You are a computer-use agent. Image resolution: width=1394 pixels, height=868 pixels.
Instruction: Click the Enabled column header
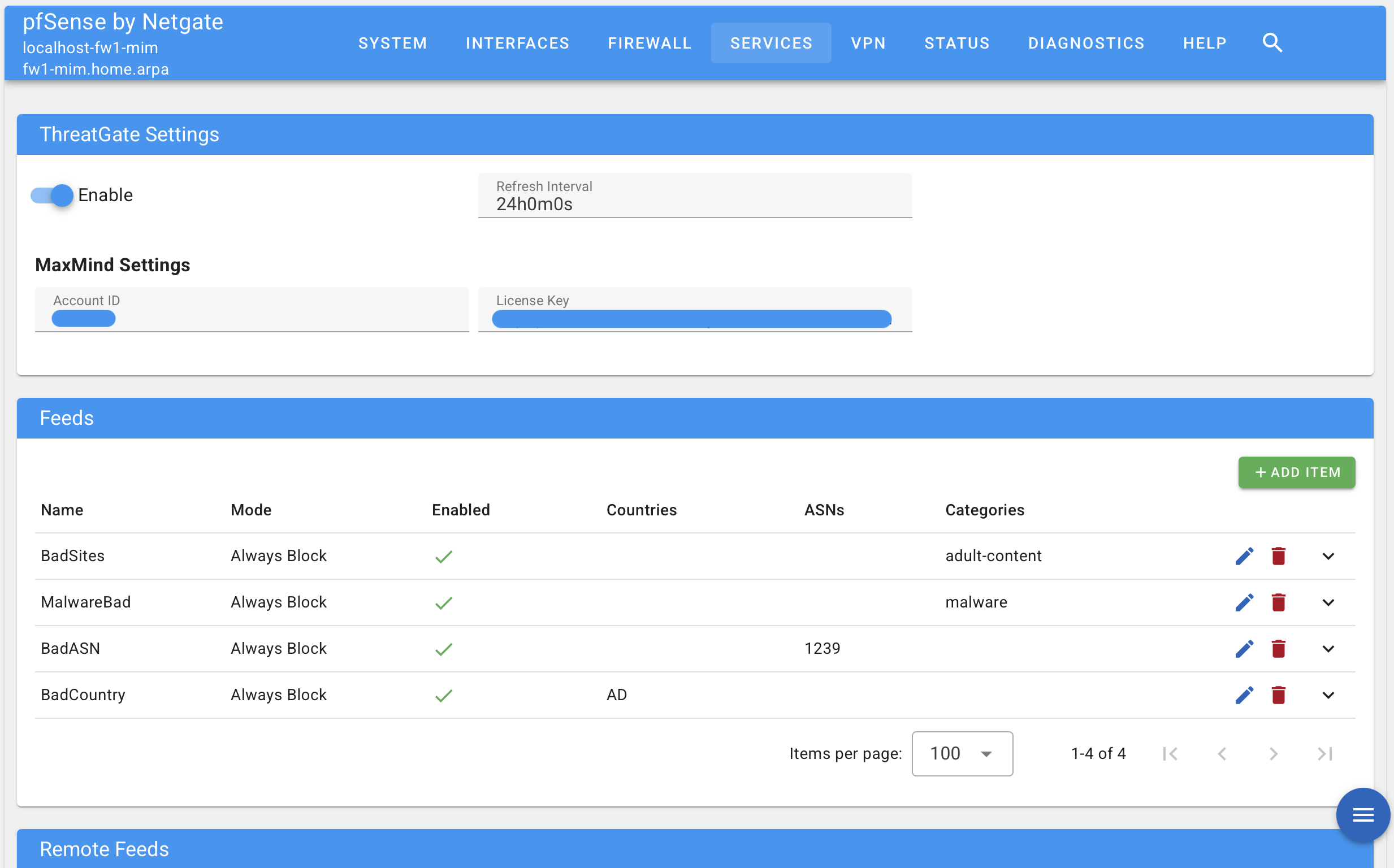(461, 510)
